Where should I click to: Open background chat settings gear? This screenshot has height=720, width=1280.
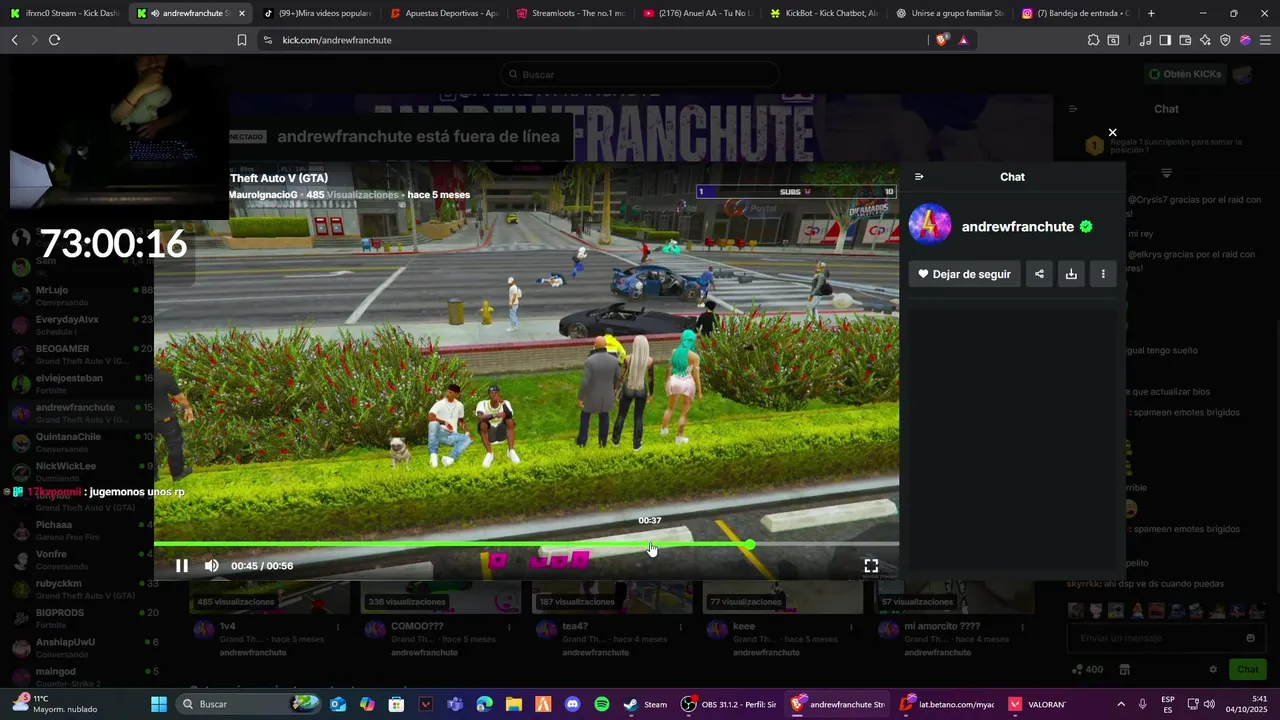pos(1213,669)
